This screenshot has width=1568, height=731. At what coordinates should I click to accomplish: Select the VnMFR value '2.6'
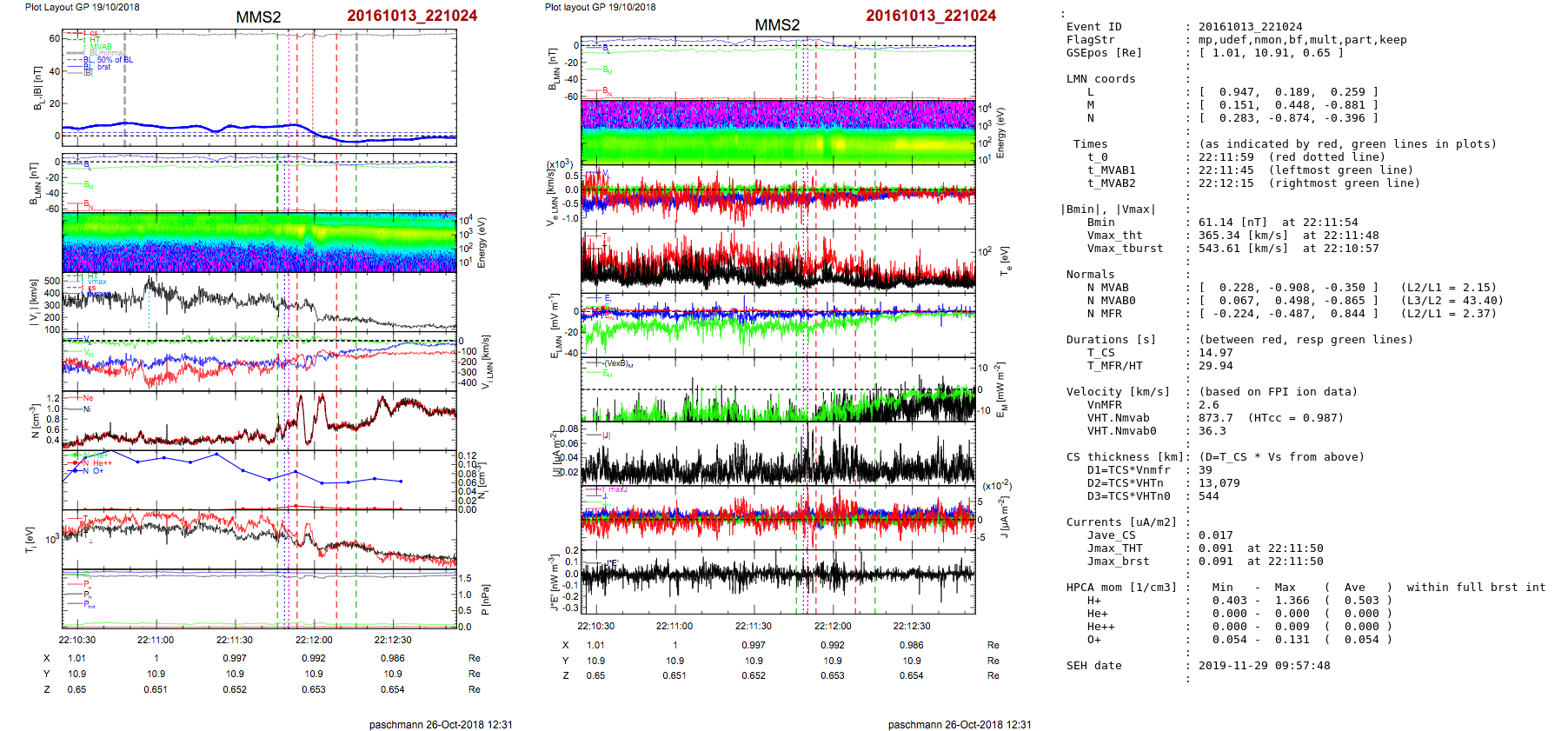pos(1208,405)
